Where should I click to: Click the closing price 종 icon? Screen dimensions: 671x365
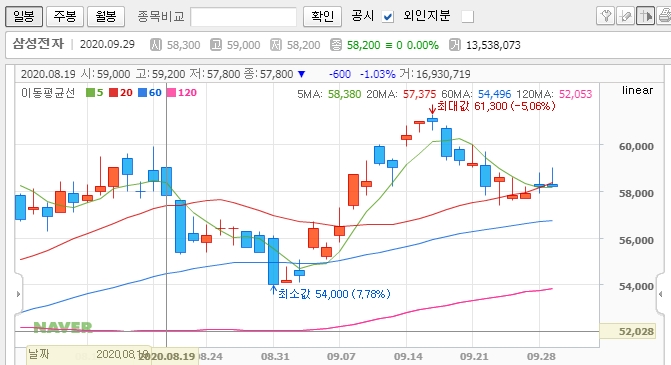click(x=336, y=45)
